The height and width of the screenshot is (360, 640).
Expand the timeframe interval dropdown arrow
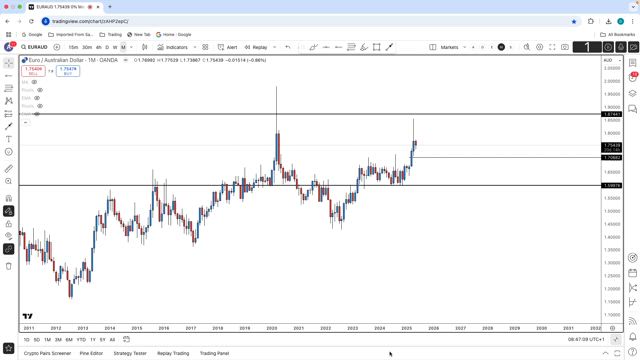coord(131,47)
